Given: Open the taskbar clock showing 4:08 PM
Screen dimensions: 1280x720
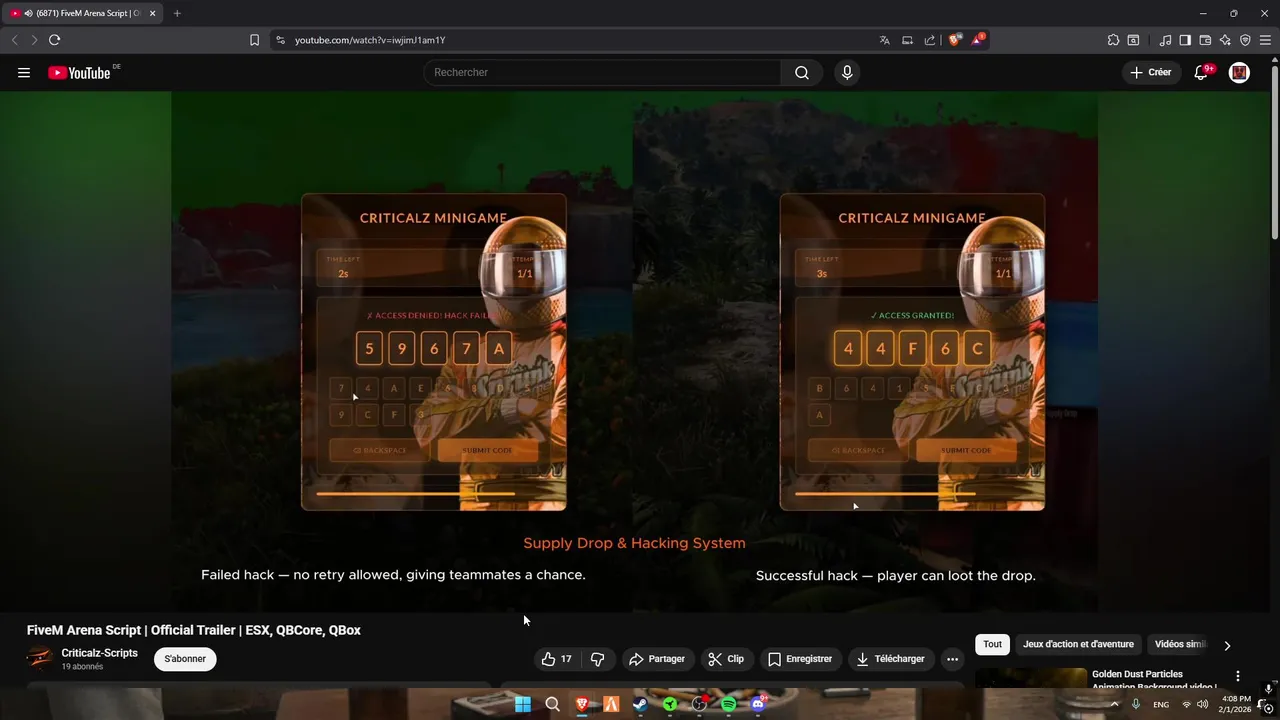Looking at the screenshot, I should [x=1236, y=704].
